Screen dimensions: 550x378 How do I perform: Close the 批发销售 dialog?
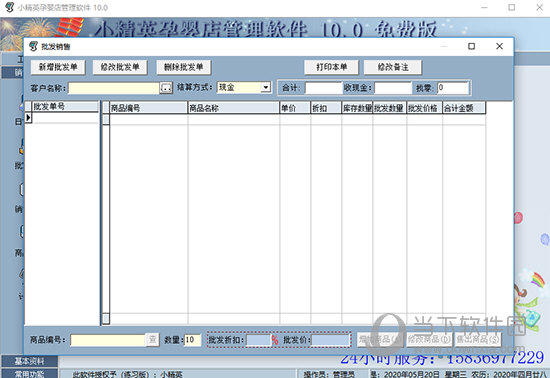(499, 46)
